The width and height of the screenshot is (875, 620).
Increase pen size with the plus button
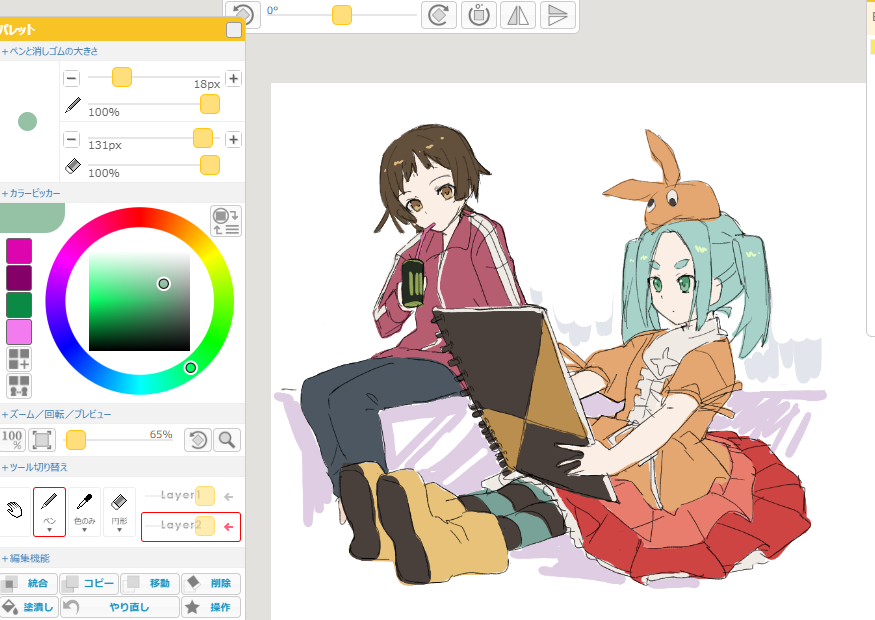[233, 79]
